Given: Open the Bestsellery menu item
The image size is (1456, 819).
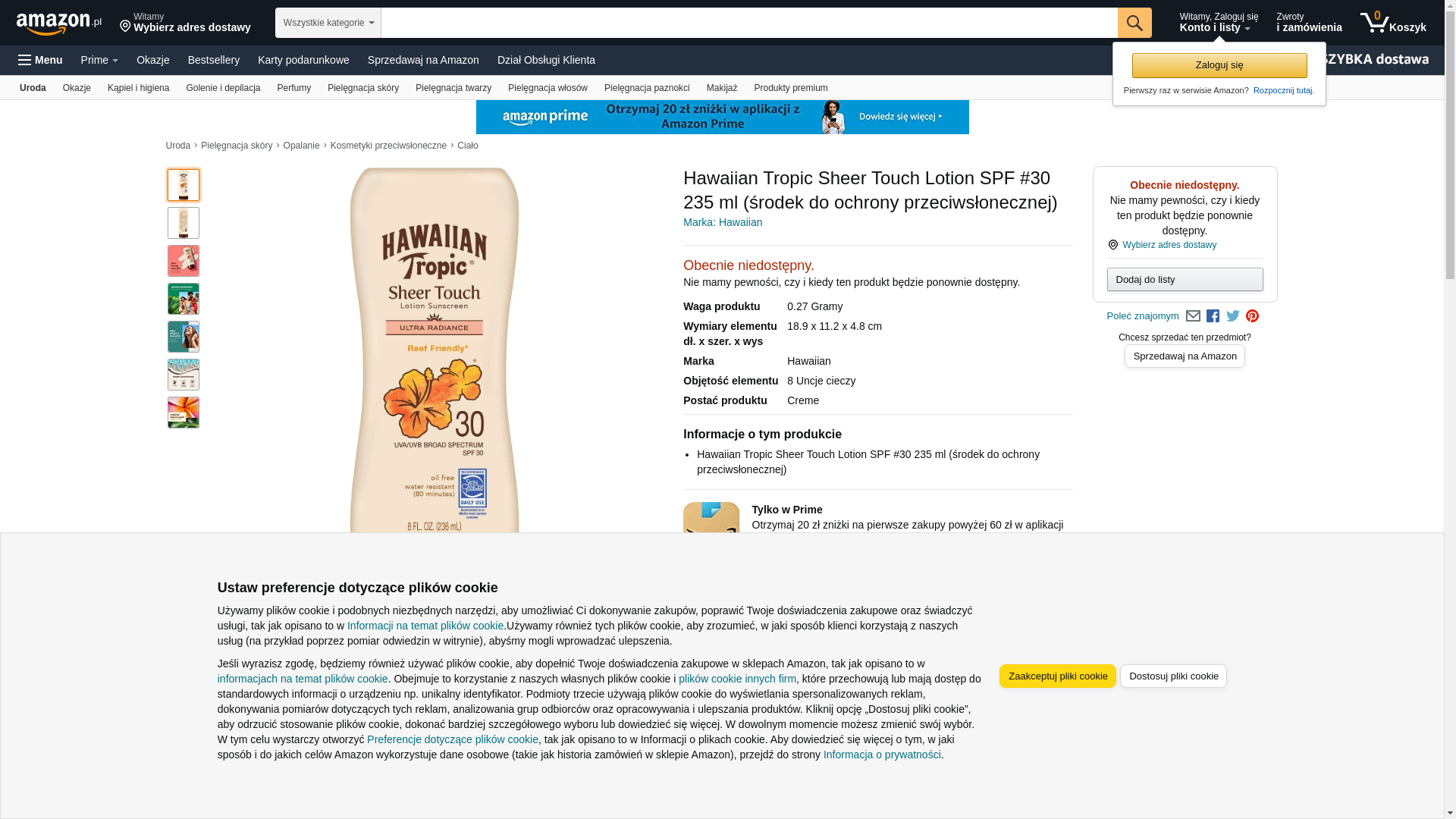Looking at the screenshot, I should (x=214, y=60).
